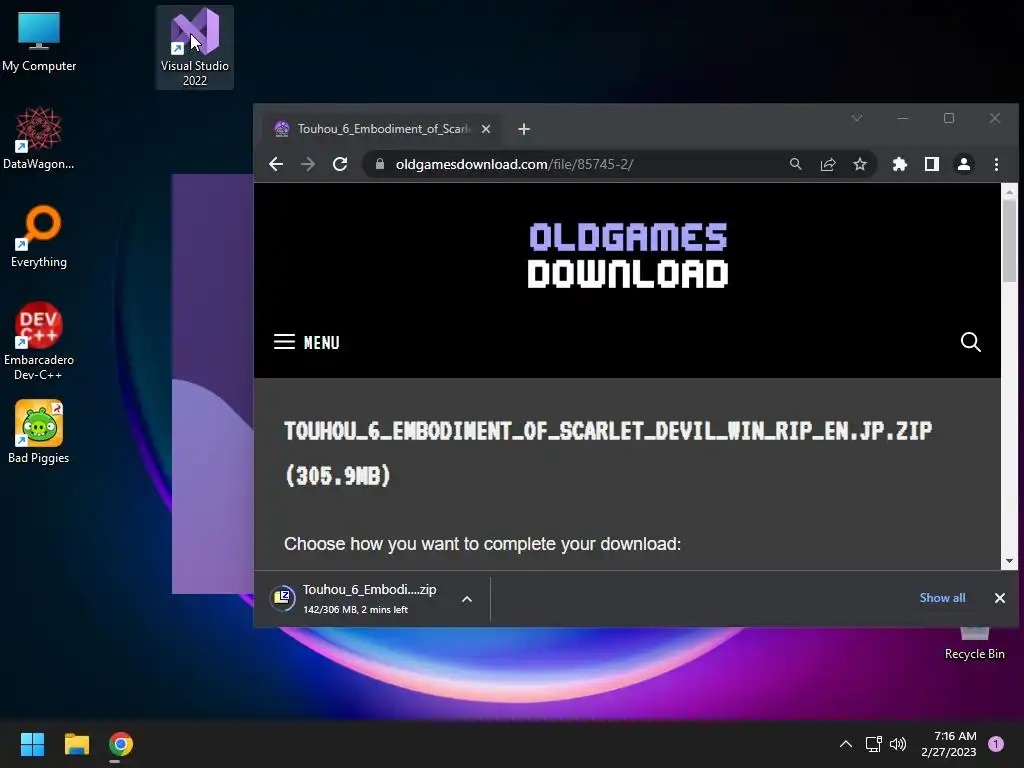Go back to the previous page in Chrome
This screenshot has width=1024, height=768.
click(276, 164)
